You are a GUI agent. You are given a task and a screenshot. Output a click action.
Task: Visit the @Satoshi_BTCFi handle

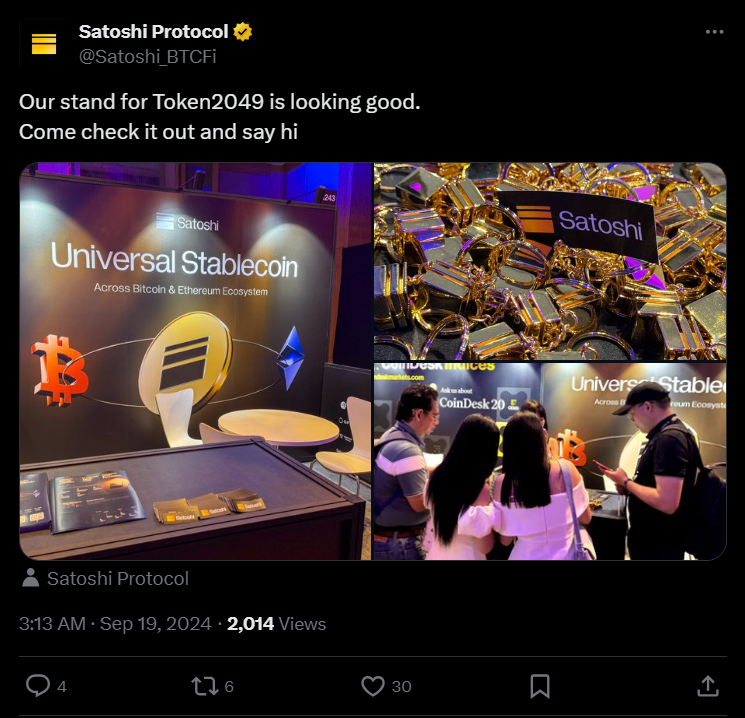pyautogui.click(x=147, y=57)
